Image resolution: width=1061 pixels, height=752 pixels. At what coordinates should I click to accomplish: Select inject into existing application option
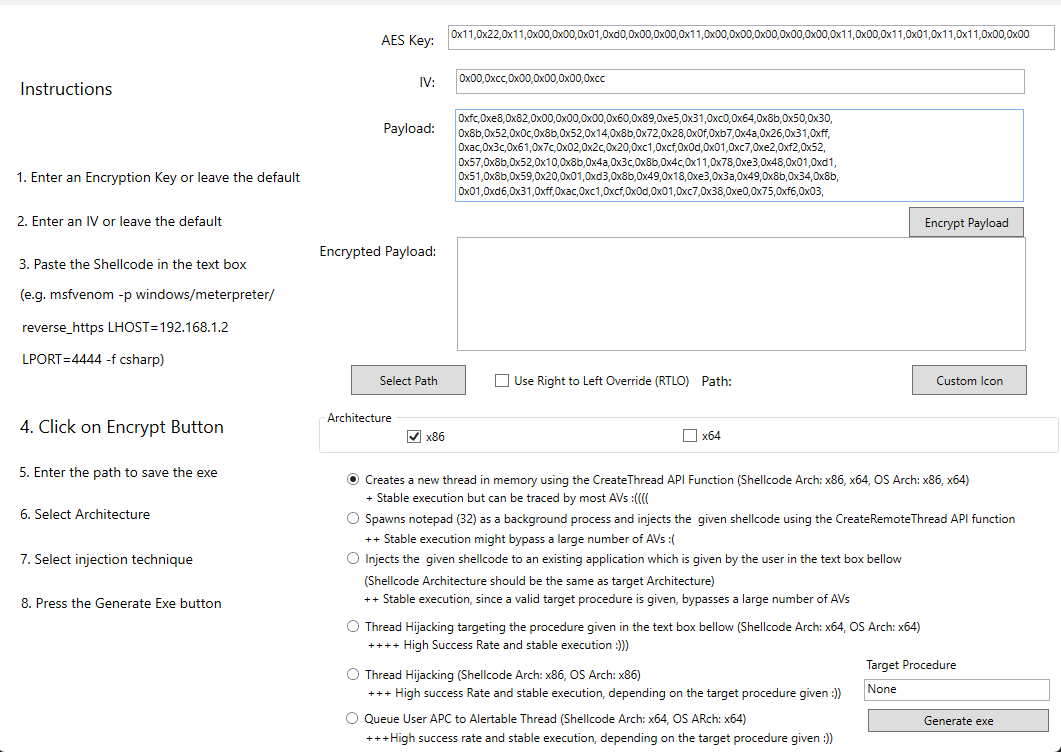[x=353, y=558]
